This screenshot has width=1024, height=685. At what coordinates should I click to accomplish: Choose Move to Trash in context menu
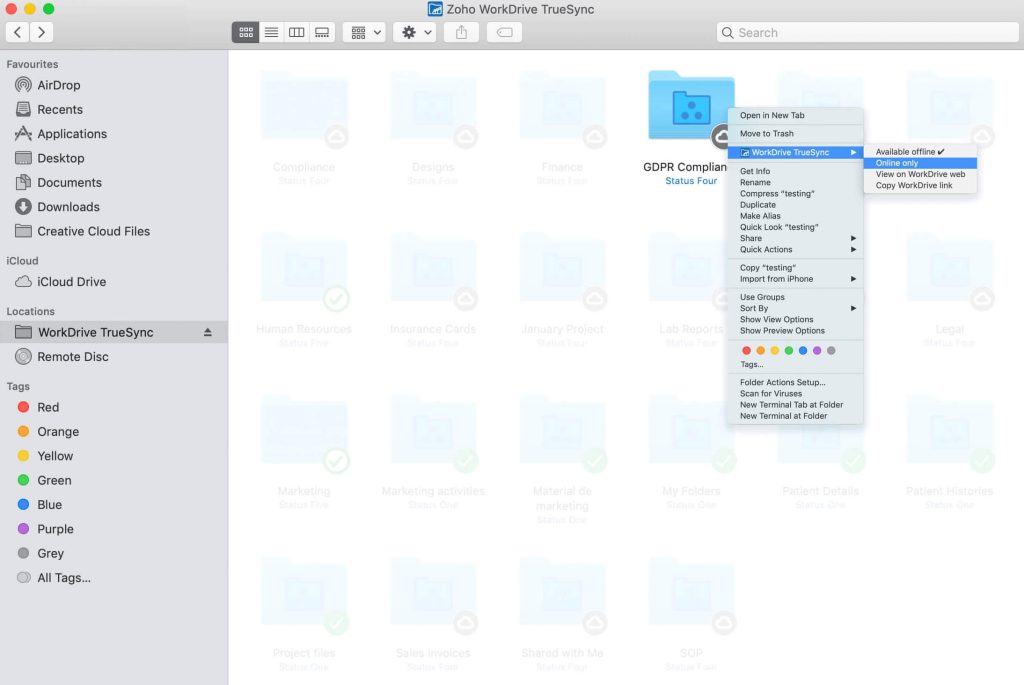[767, 134]
